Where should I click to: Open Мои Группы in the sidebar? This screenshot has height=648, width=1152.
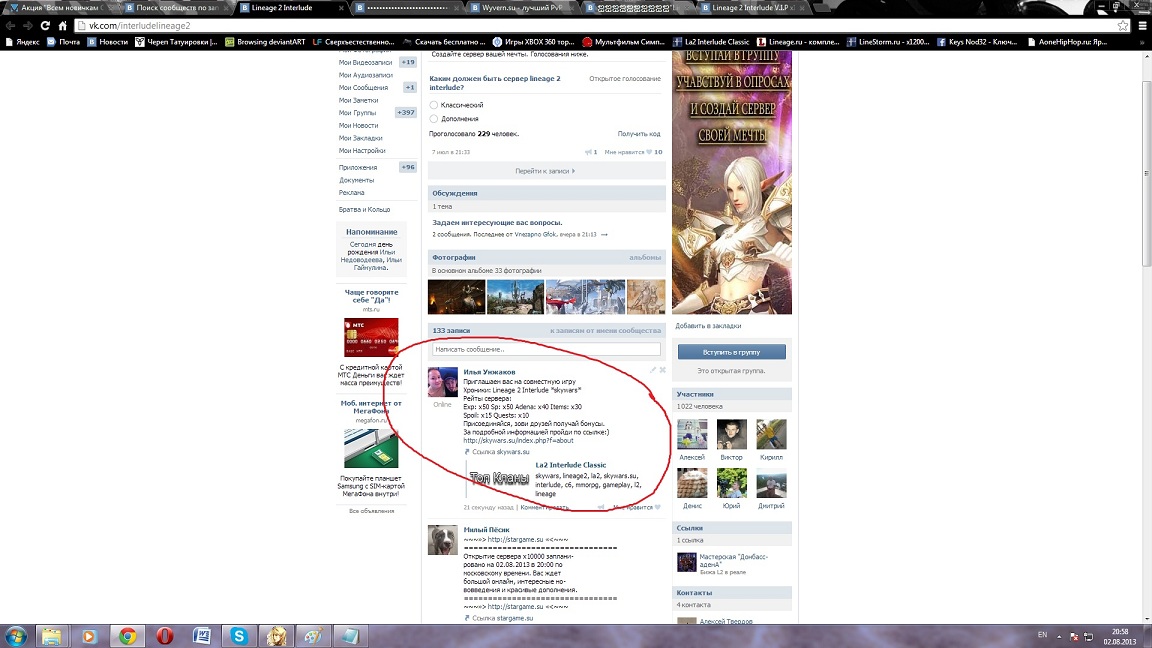coord(357,112)
